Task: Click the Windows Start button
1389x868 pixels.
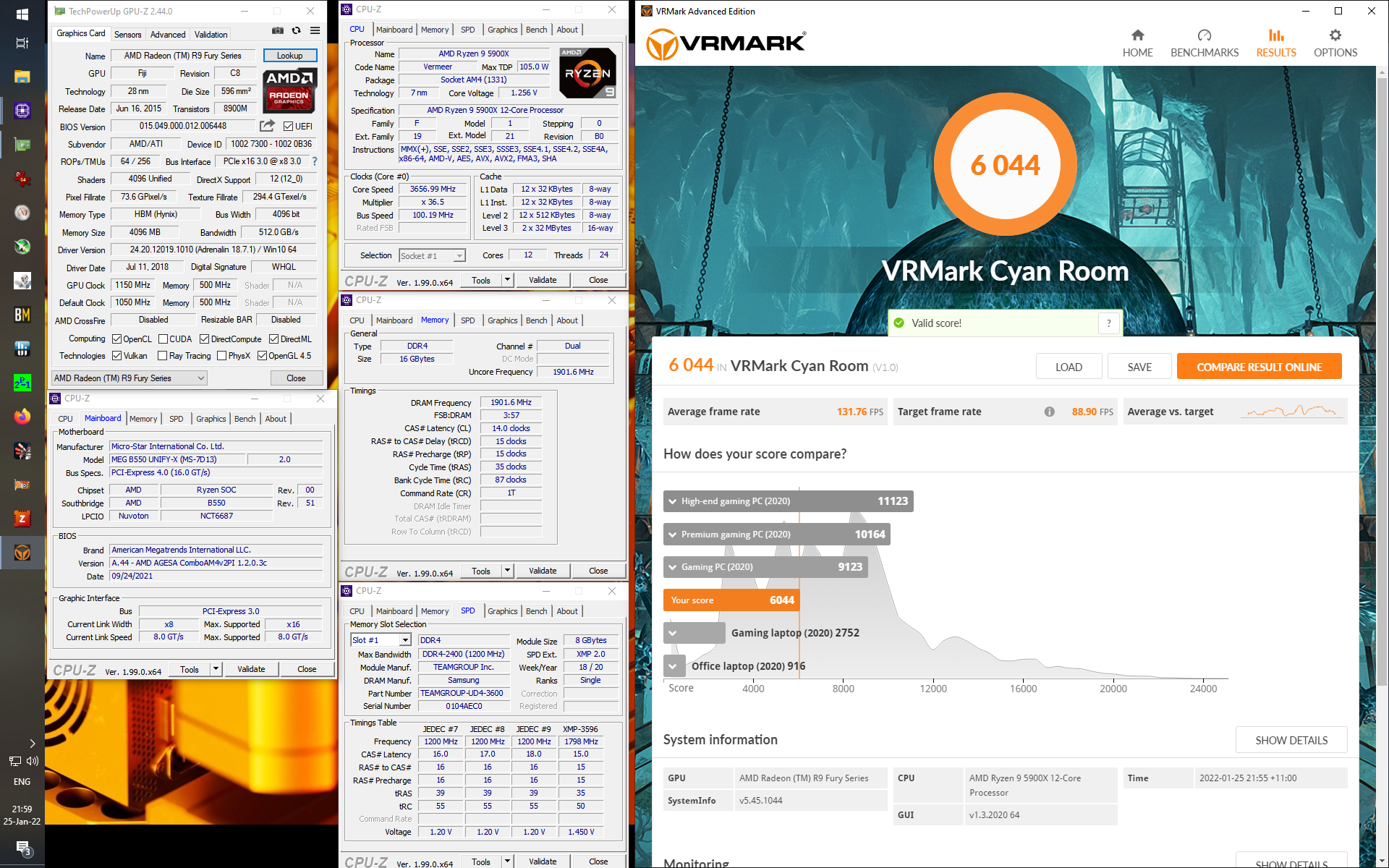Action: click(22, 14)
